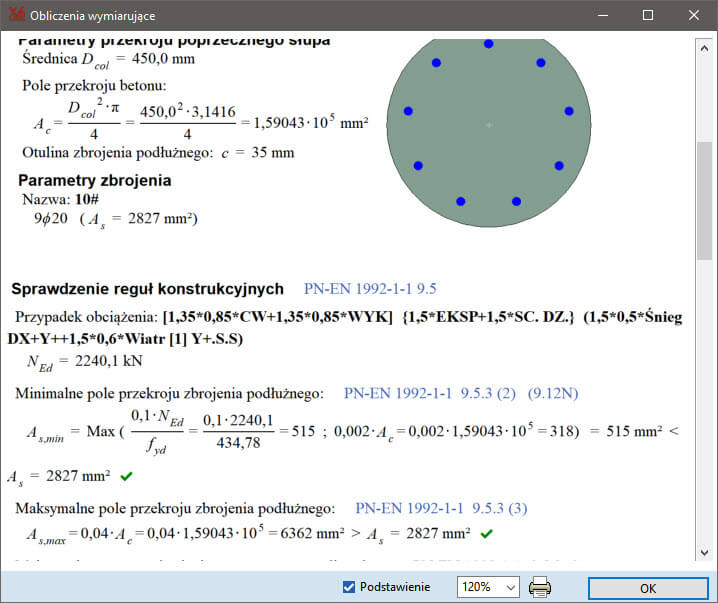Click the green checkmark after the maximum reinforcement check
This screenshot has width=718, height=603.
click(487, 533)
